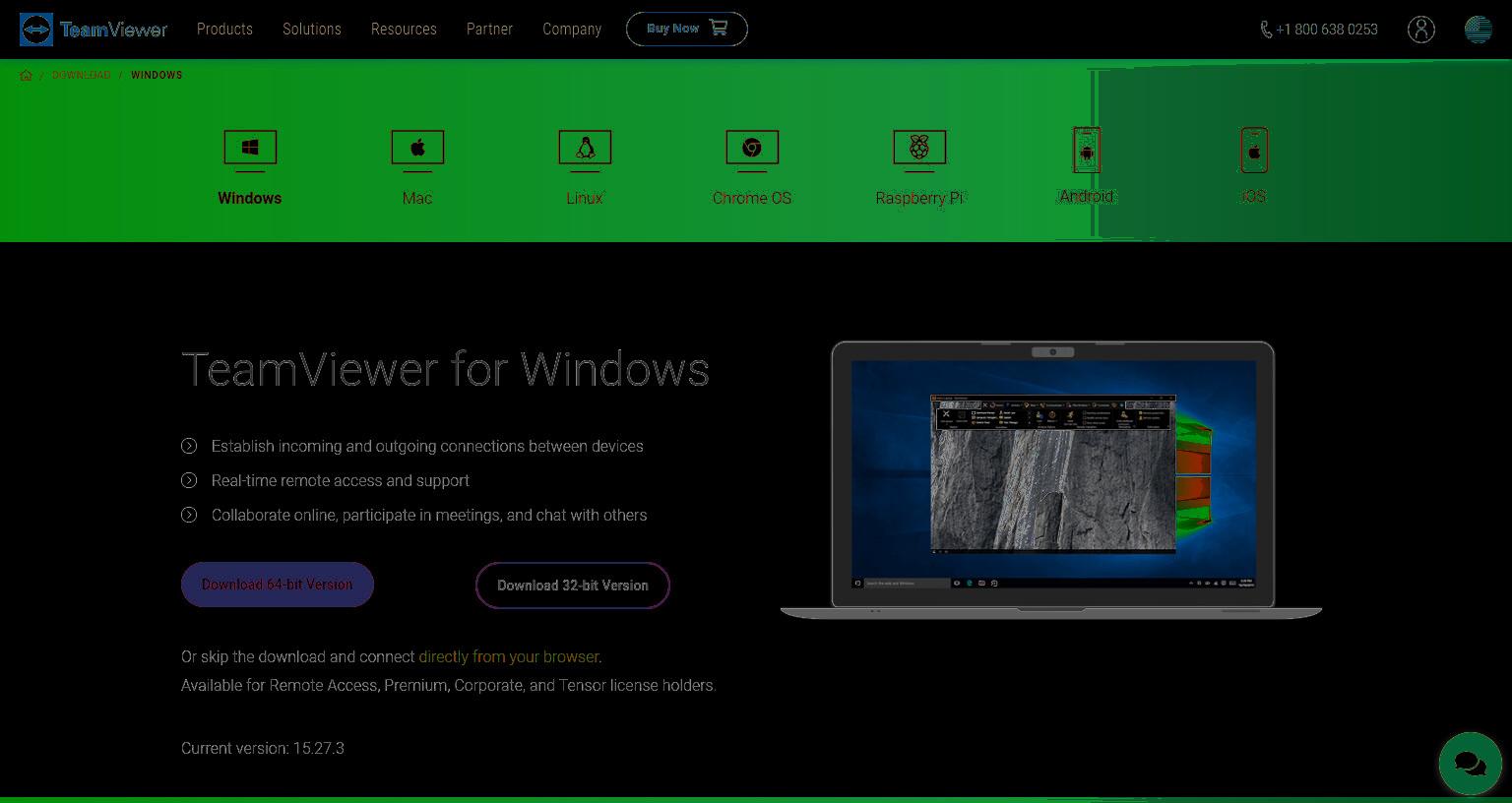Click the DOWNLOAD breadcrumb link
This screenshot has height=803, width=1512.
pos(81,75)
